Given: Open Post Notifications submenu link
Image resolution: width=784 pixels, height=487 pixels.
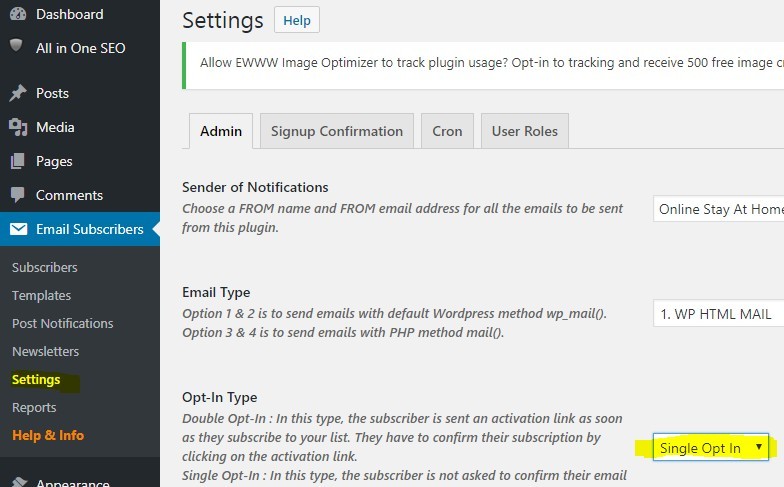Looking at the screenshot, I should (x=62, y=324).
